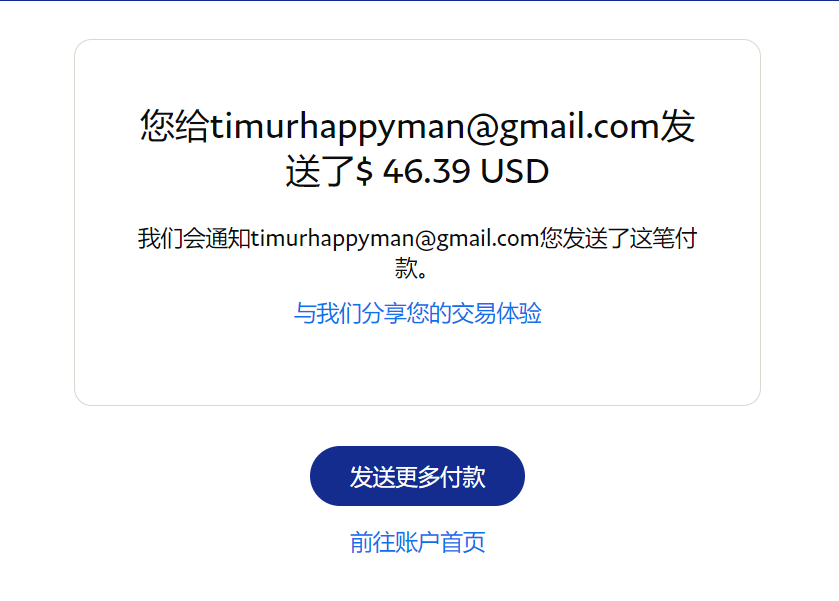
Task: Select the email in the notification paragraph
Action: tap(394, 239)
